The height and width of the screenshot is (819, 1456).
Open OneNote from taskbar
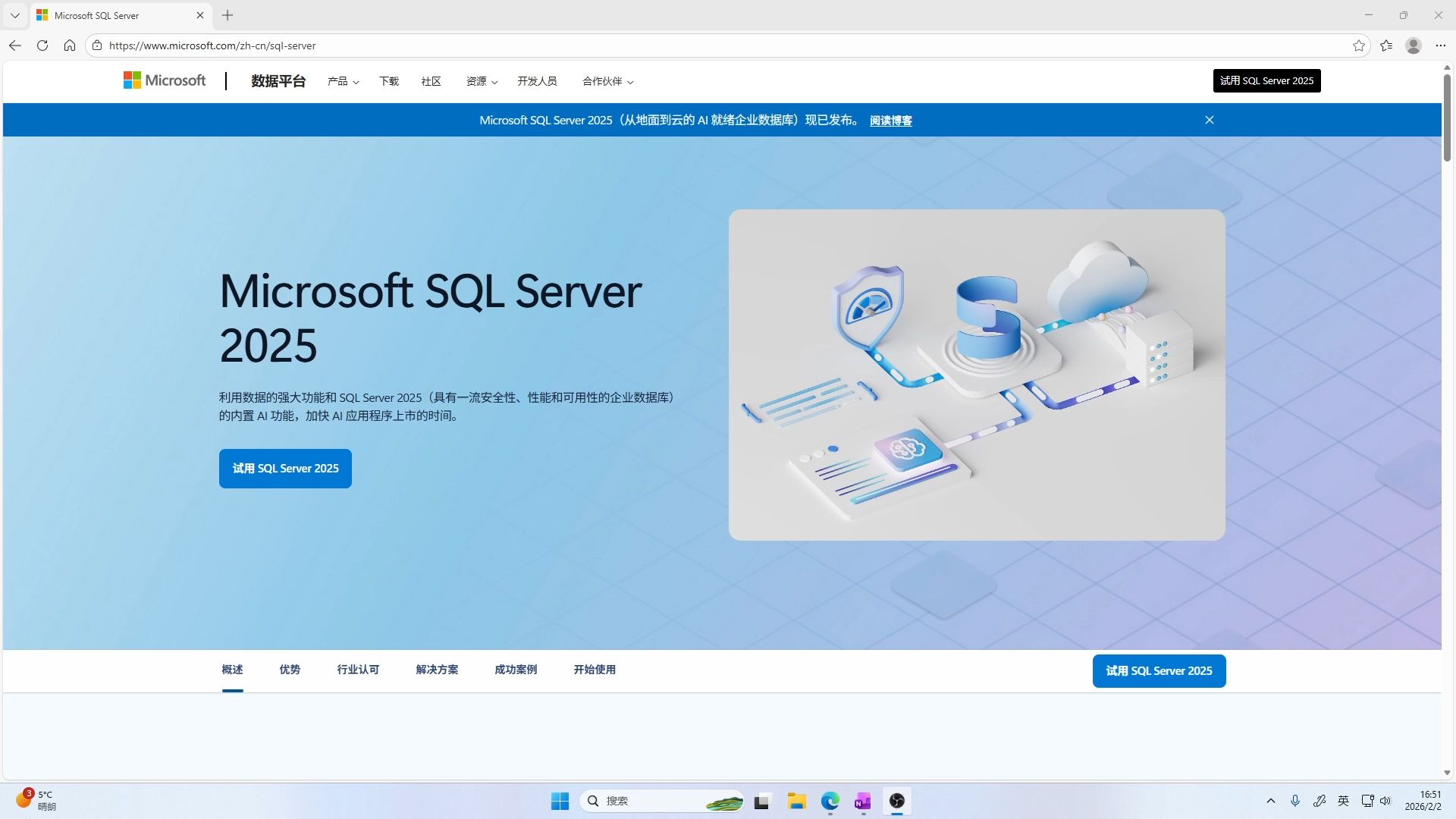(x=863, y=801)
